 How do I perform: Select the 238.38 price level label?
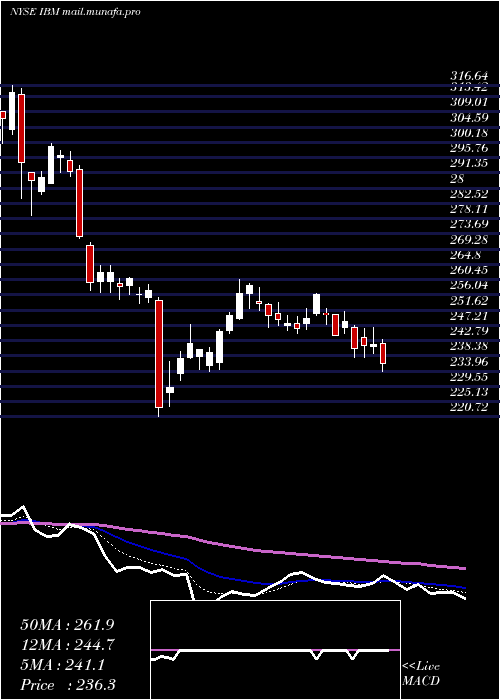coord(469,346)
